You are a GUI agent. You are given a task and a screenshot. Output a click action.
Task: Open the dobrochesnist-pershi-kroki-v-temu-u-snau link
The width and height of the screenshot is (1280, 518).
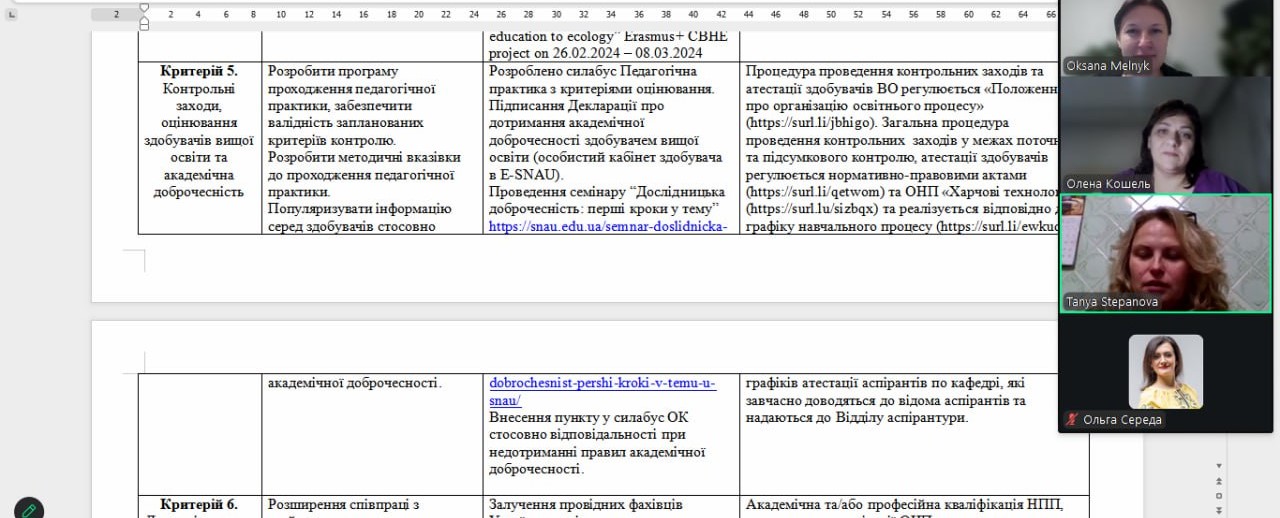pyautogui.click(x=602, y=383)
